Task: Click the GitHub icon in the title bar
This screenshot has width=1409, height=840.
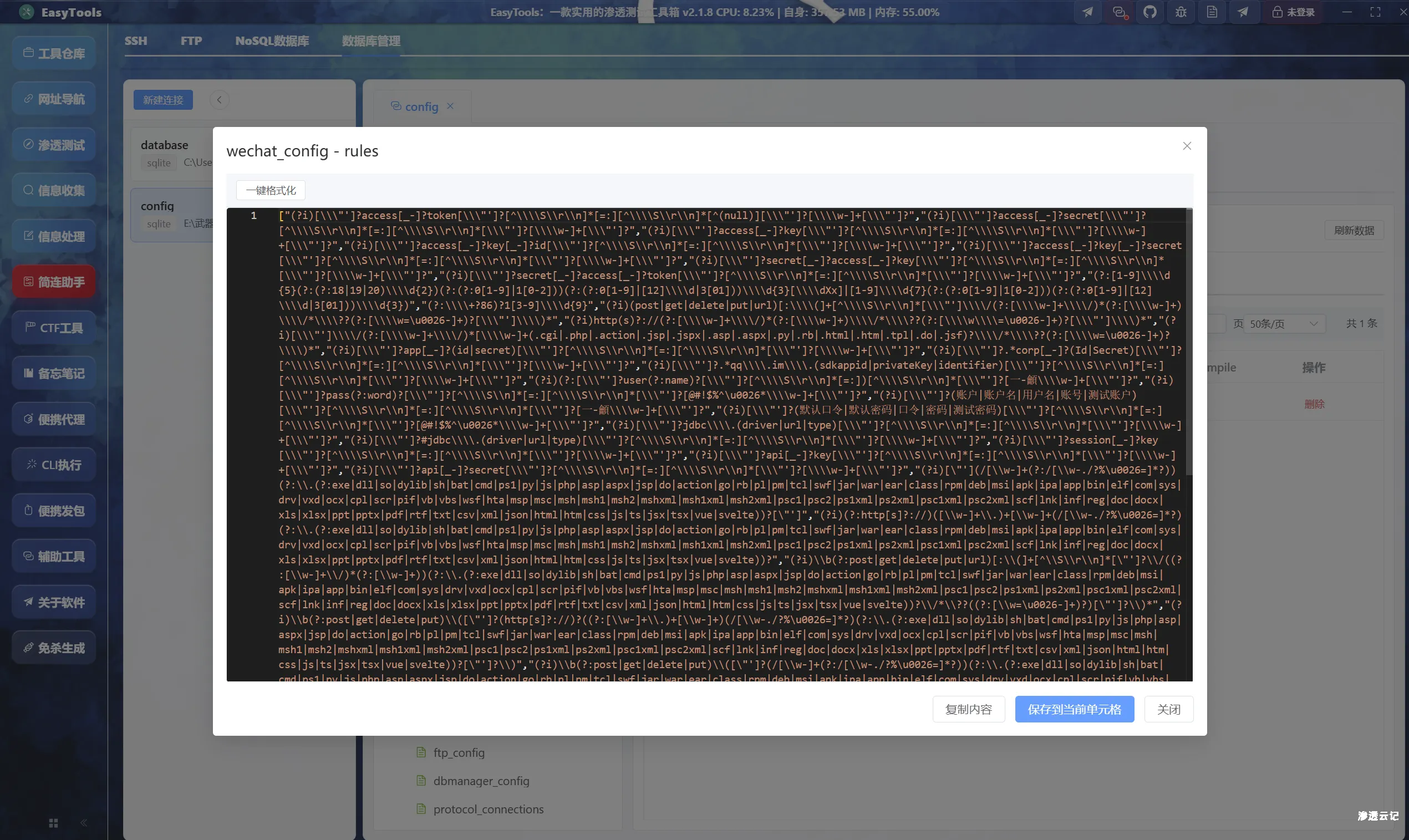Action: pyautogui.click(x=1149, y=12)
